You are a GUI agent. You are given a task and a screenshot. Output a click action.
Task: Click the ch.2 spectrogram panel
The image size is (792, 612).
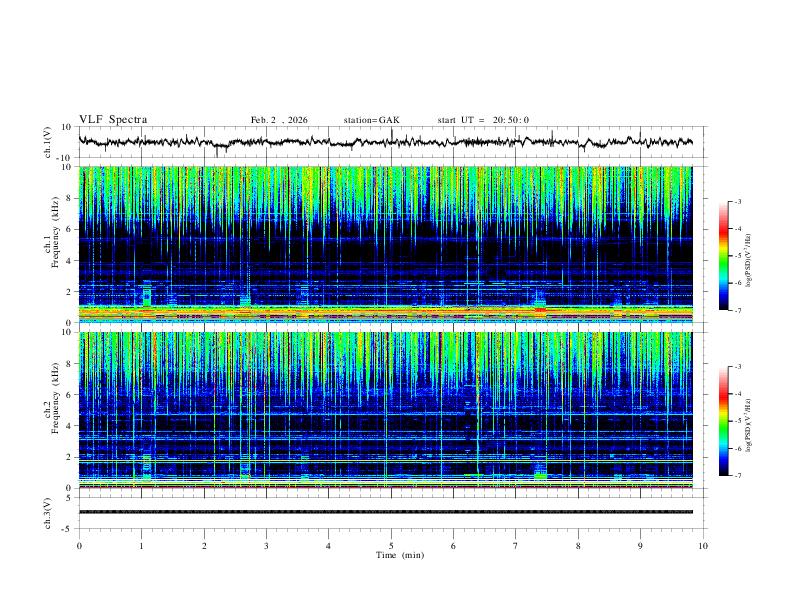pyautogui.click(x=385, y=410)
